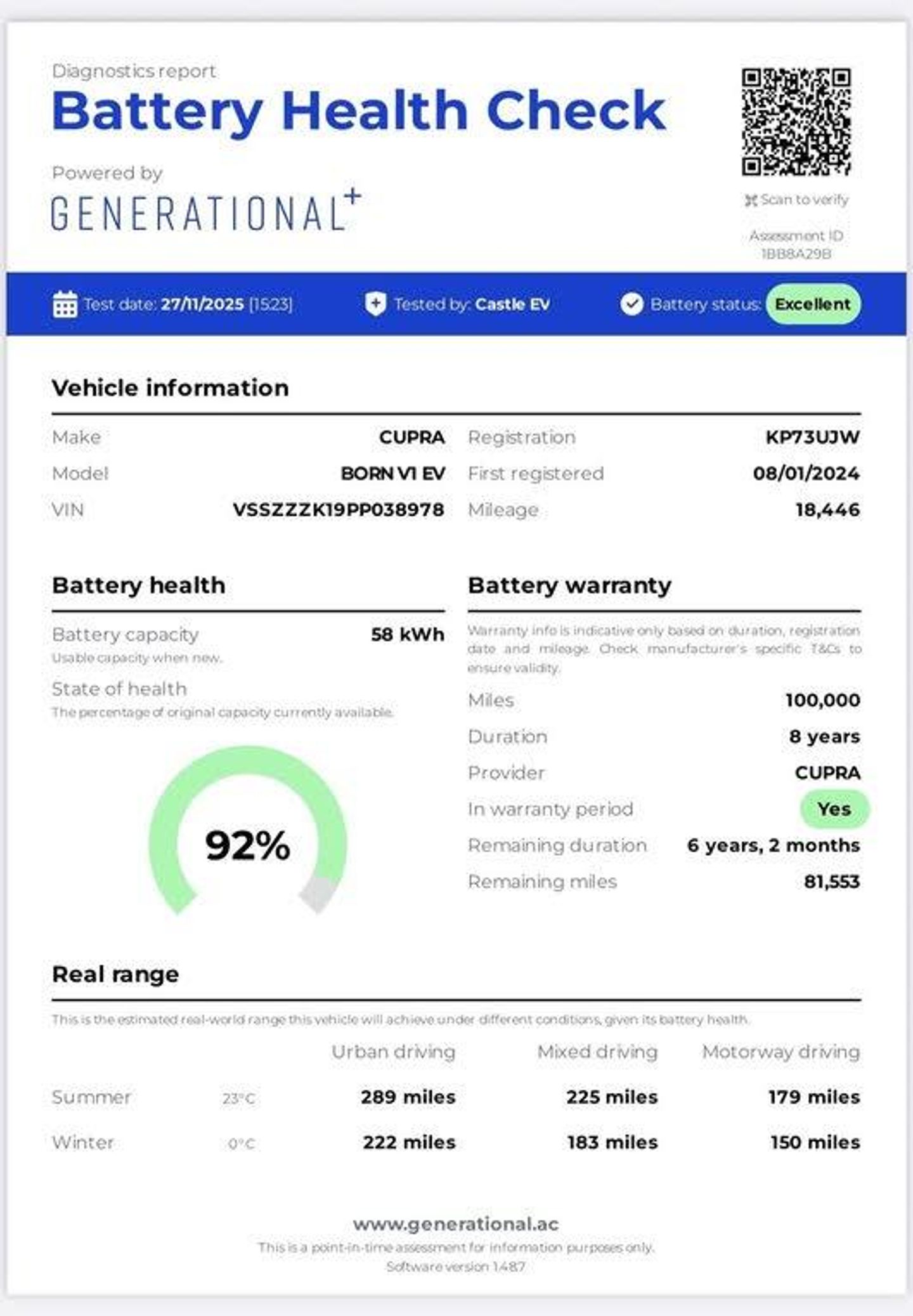Viewport: 913px width, 1316px height.
Task: Click the registration value KP73UJW
Action: point(812,437)
